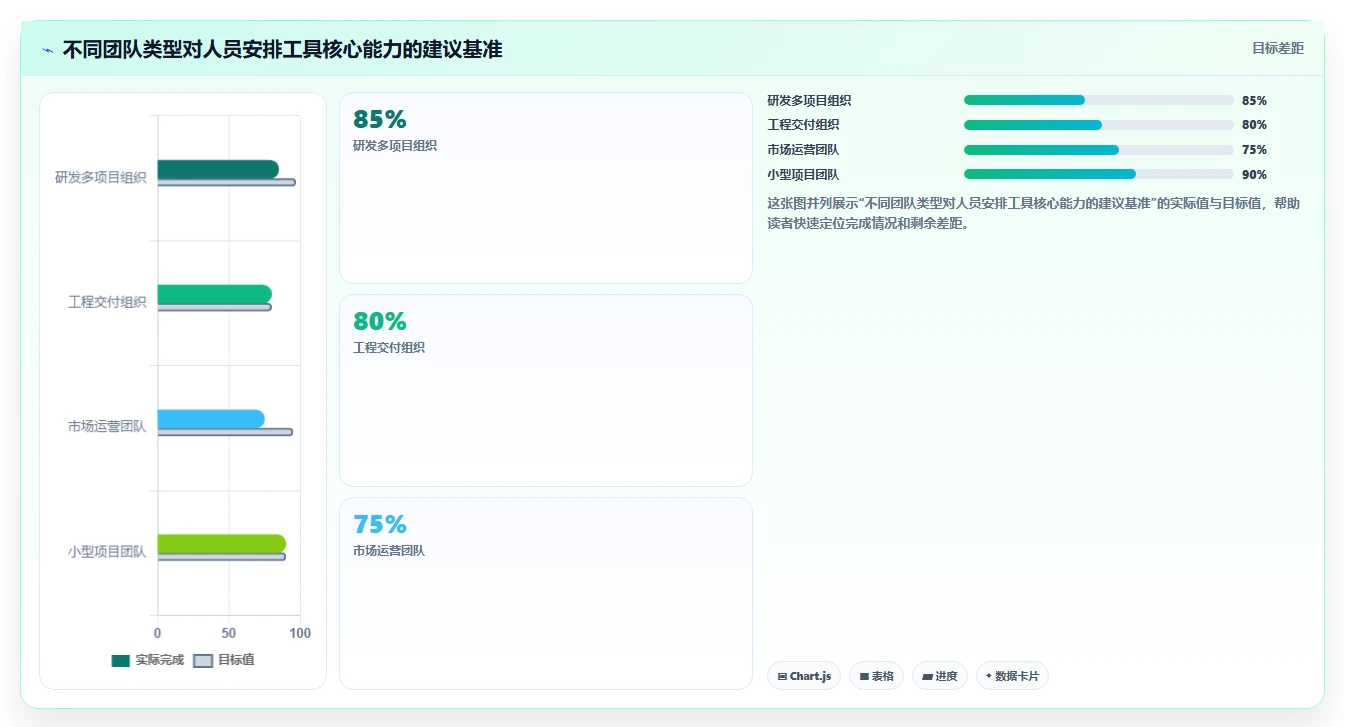This screenshot has height=727, width=1345.
Task: Click the 数据卡片 tag chip
Action: point(1012,676)
